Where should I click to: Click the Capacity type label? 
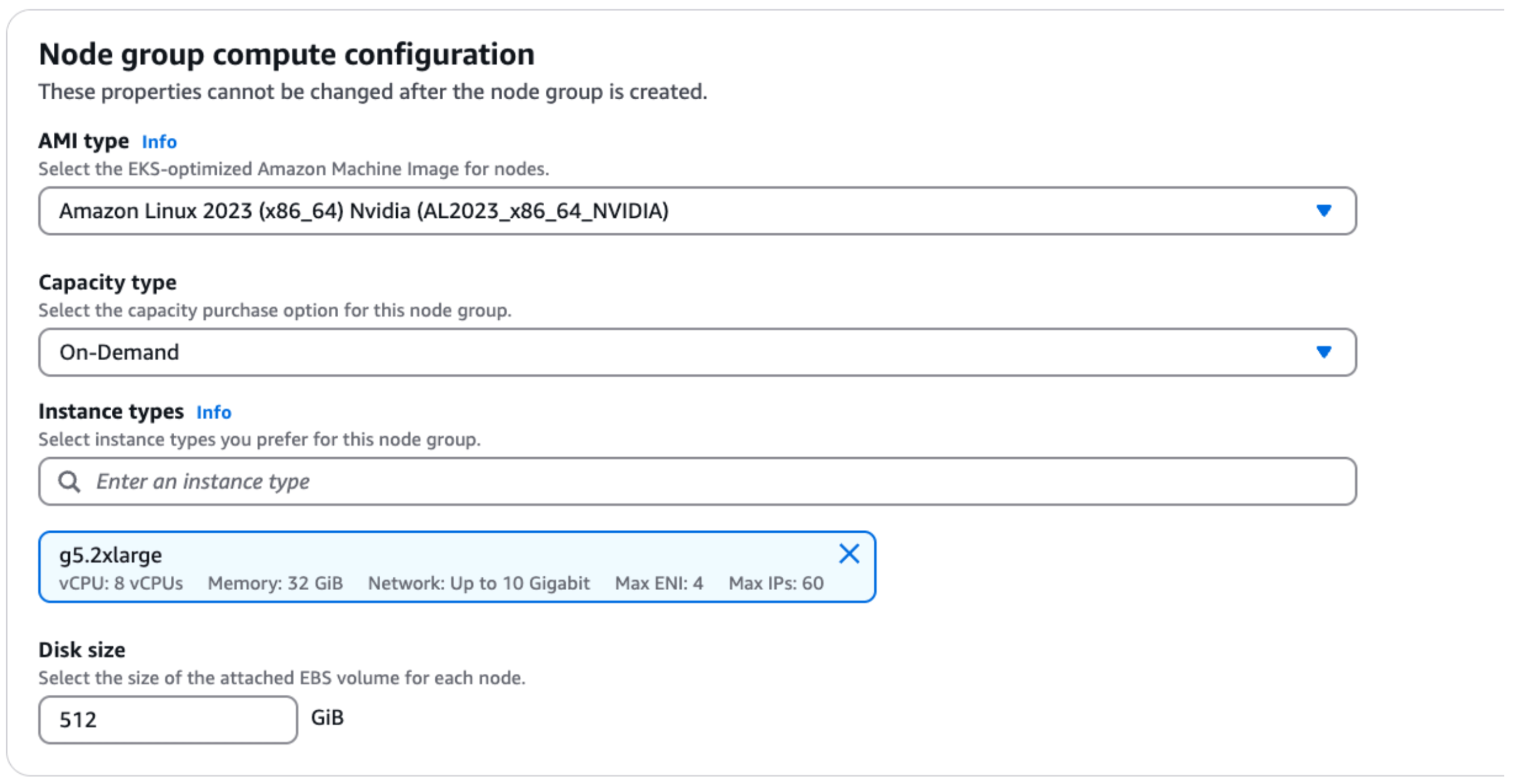pyautogui.click(x=107, y=283)
